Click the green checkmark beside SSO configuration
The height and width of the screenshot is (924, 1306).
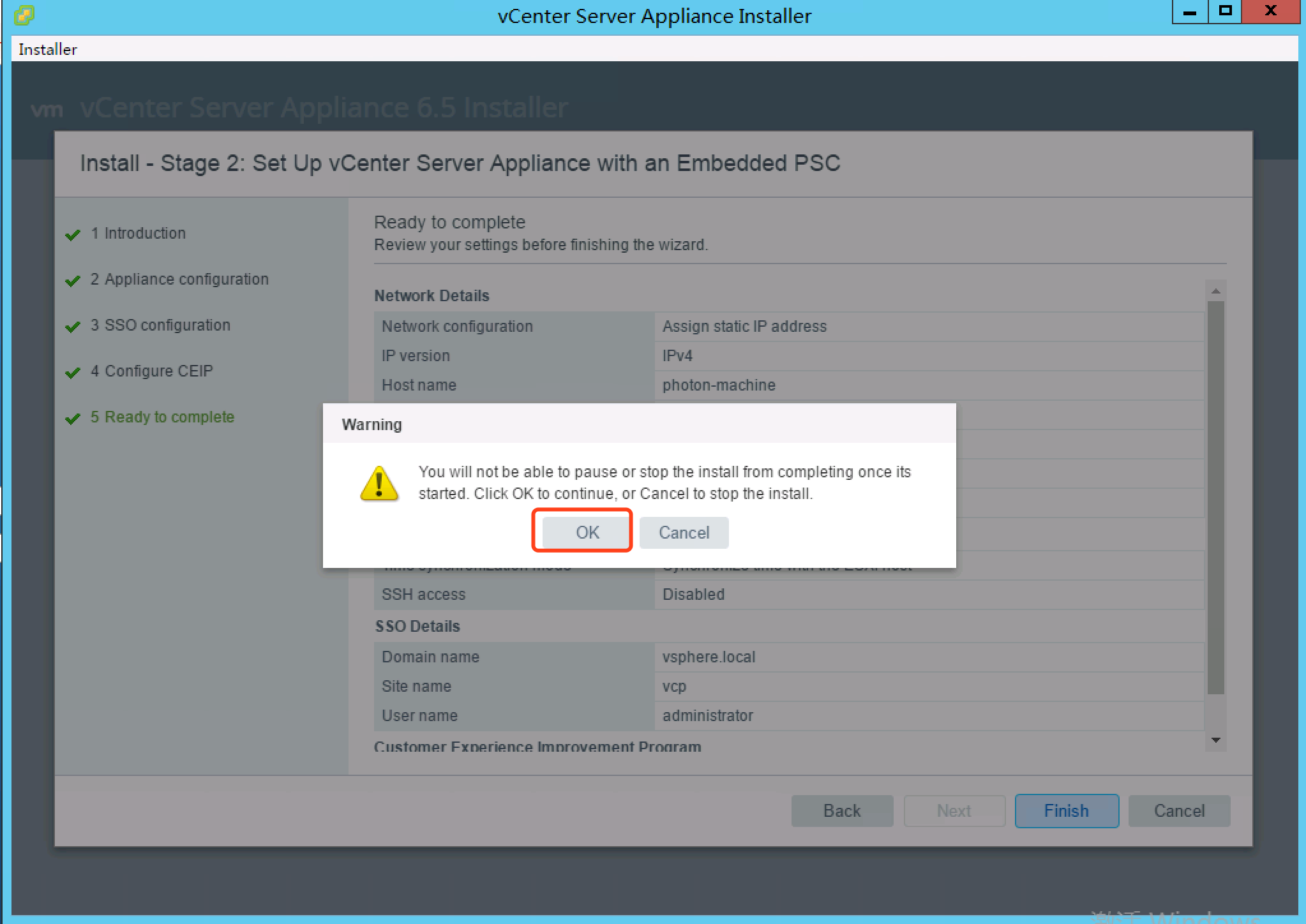point(73,326)
